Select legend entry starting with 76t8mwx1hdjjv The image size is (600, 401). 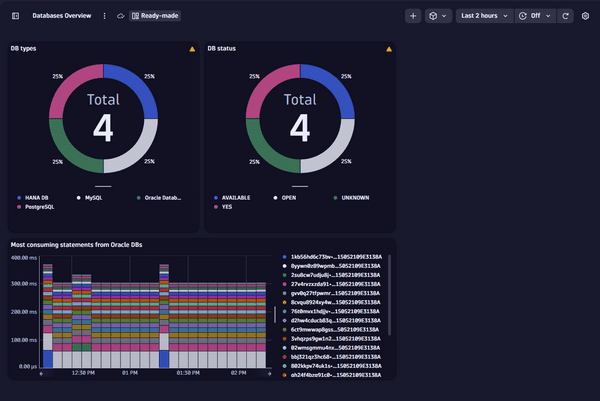pyautogui.click(x=331, y=311)
